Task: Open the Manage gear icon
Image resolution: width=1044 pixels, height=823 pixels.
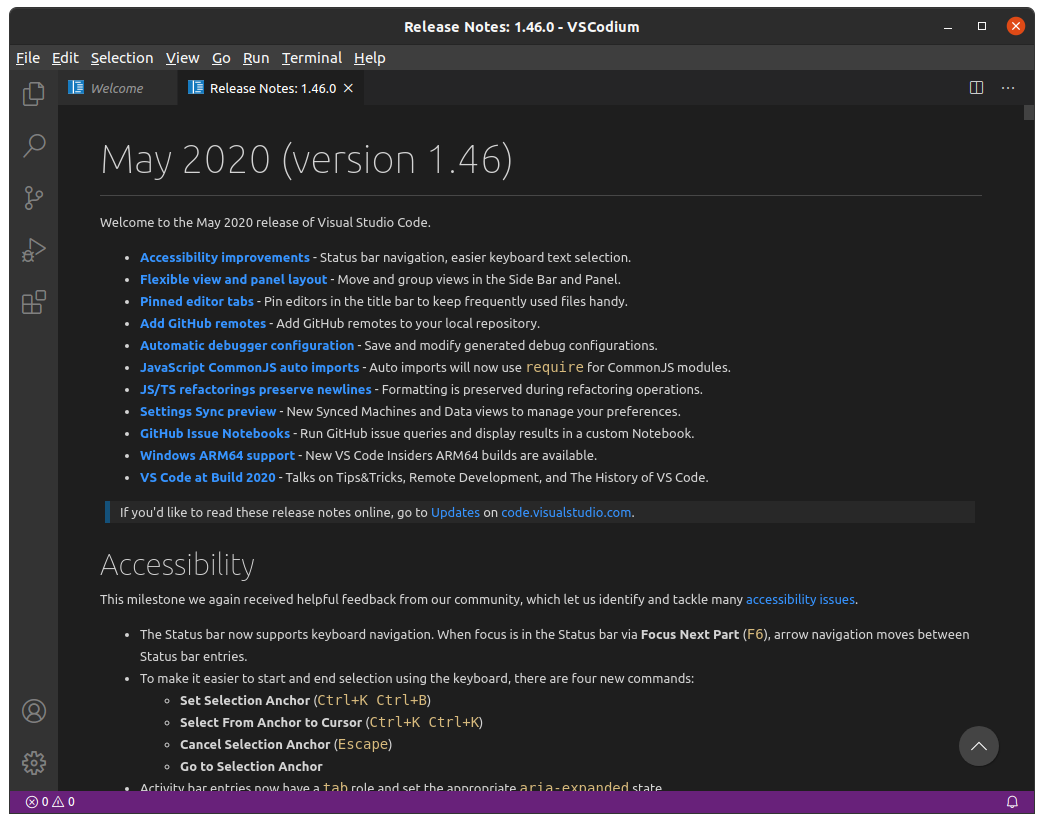Action: pos(34,762)
